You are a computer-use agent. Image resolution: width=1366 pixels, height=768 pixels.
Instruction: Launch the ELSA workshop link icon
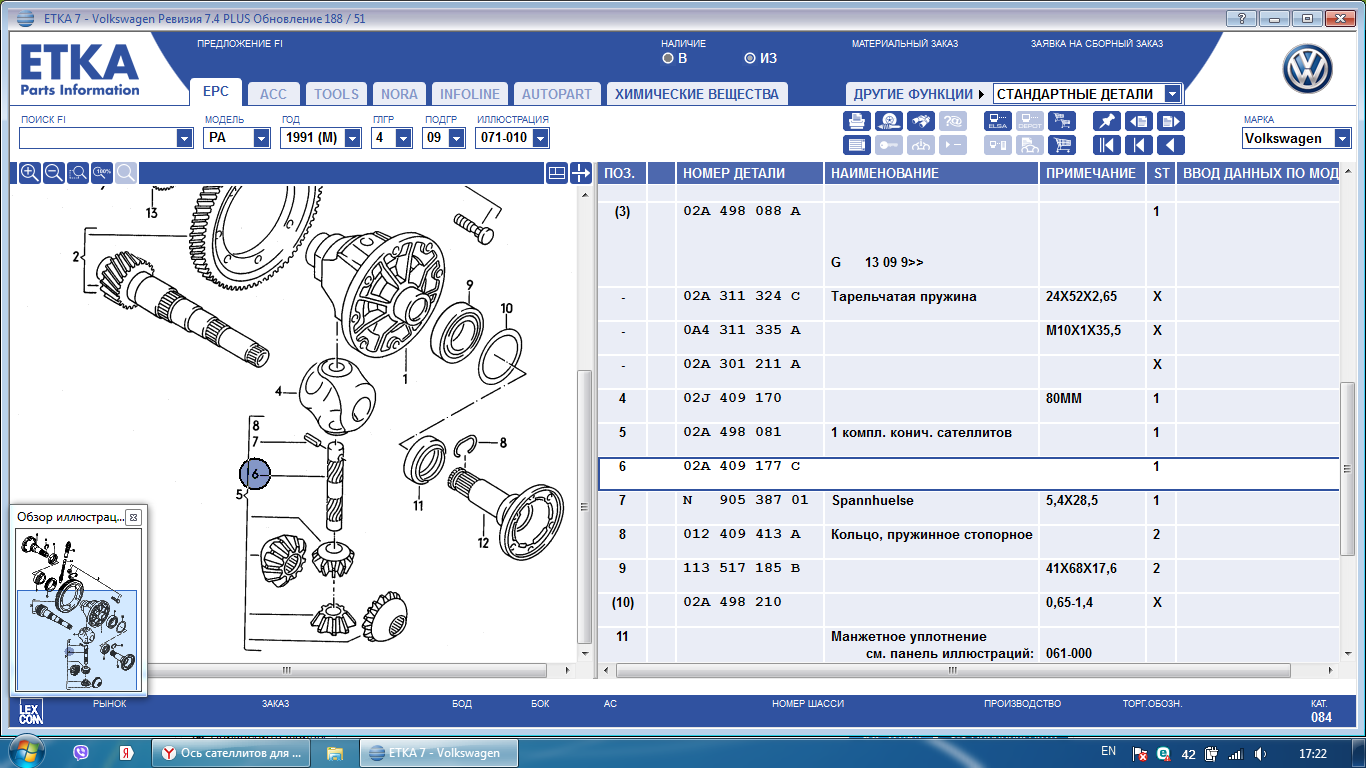pyautogui.click(x=998, y=121)
